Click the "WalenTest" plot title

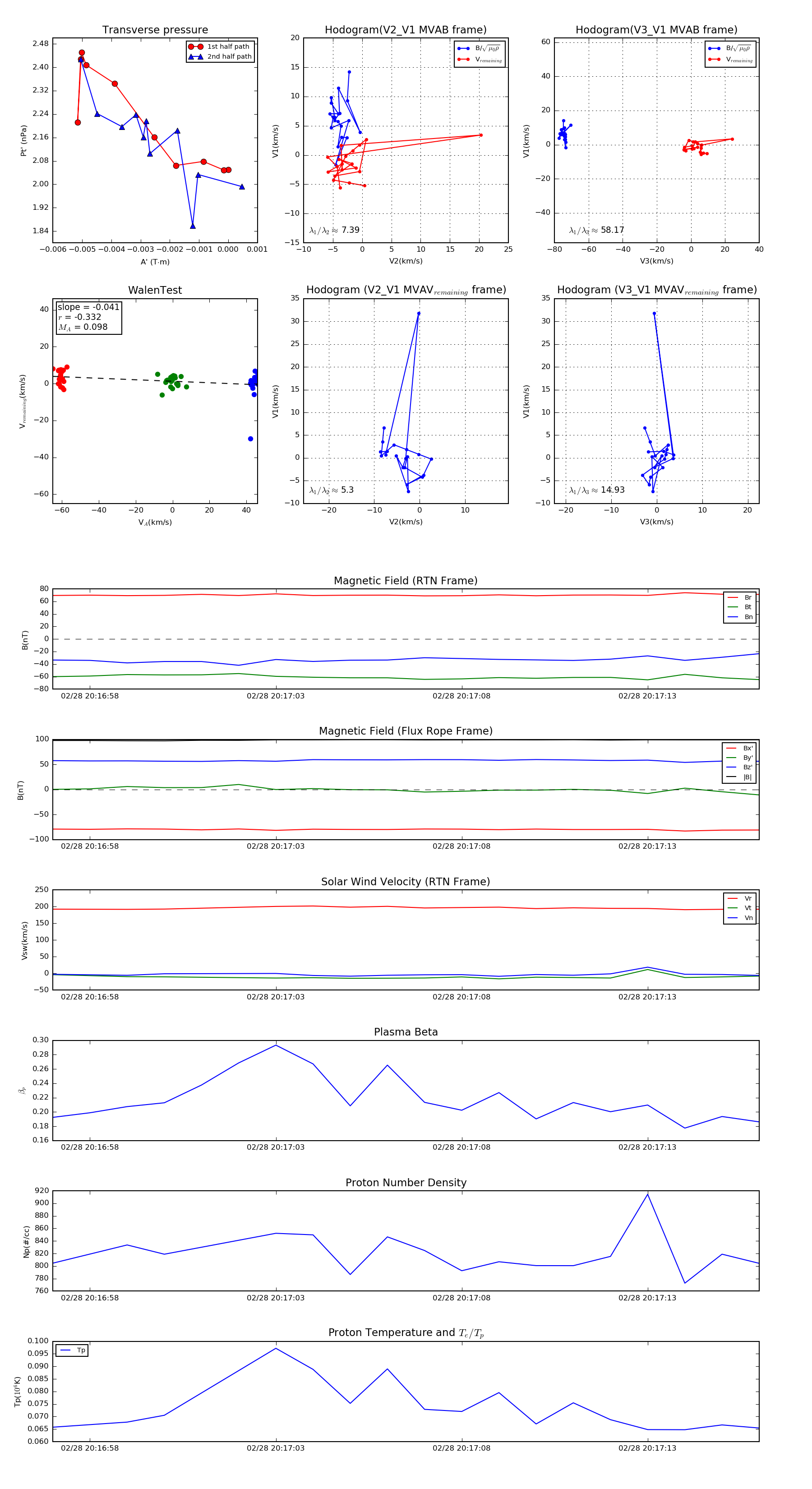[x=155, y=290]
